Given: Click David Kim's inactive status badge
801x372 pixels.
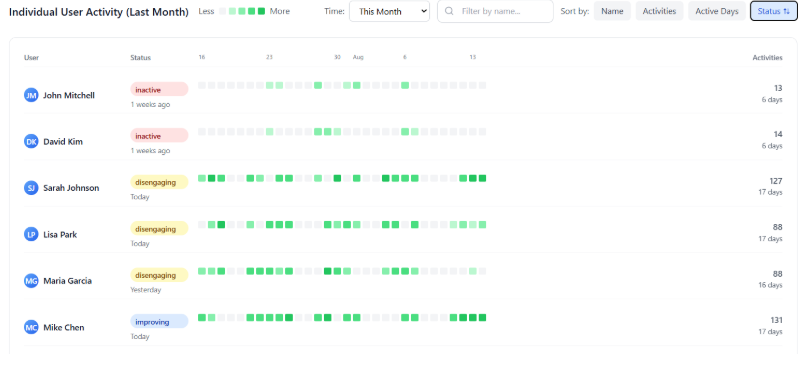Looking at the screenshot, I should point(159,136).
